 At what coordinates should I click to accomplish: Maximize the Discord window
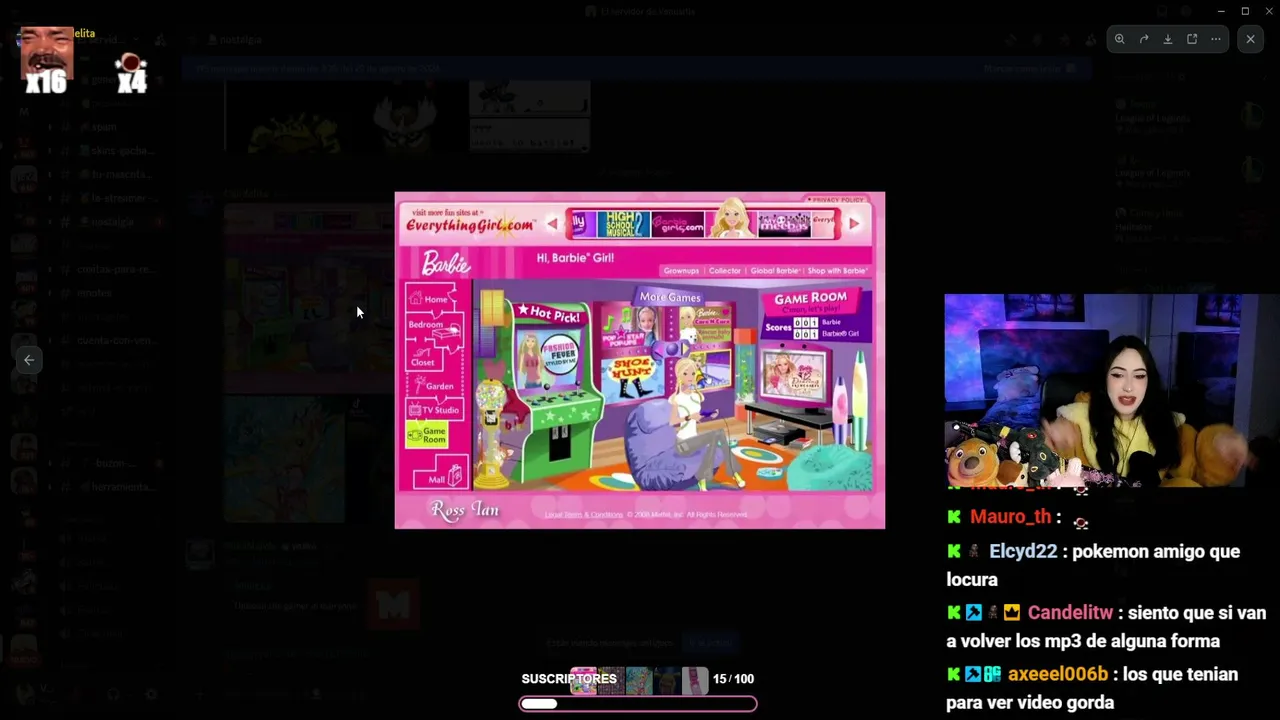[1245, 11]
